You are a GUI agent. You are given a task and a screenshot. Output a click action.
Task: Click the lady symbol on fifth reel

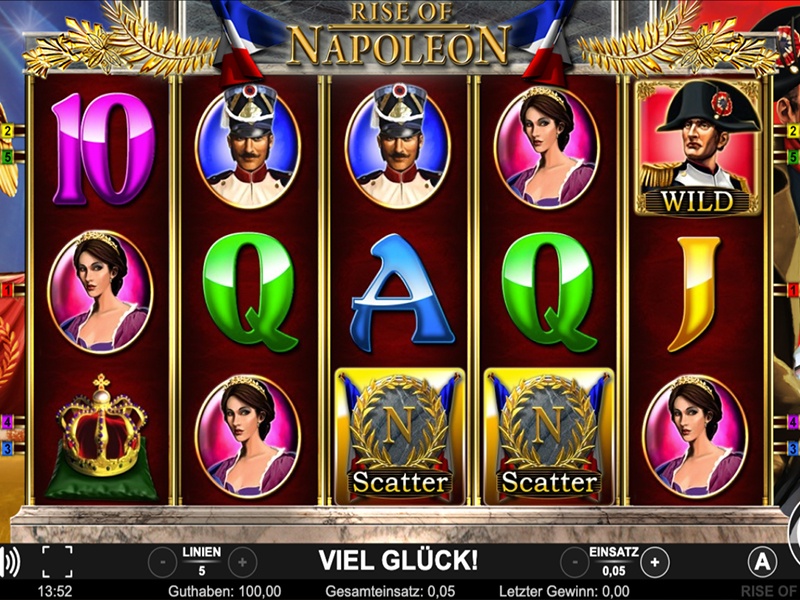coord(695,437)
